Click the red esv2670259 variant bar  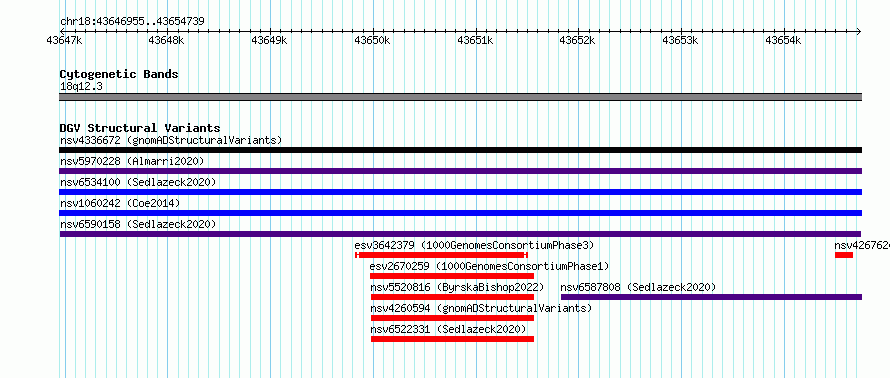click(452, 276)
